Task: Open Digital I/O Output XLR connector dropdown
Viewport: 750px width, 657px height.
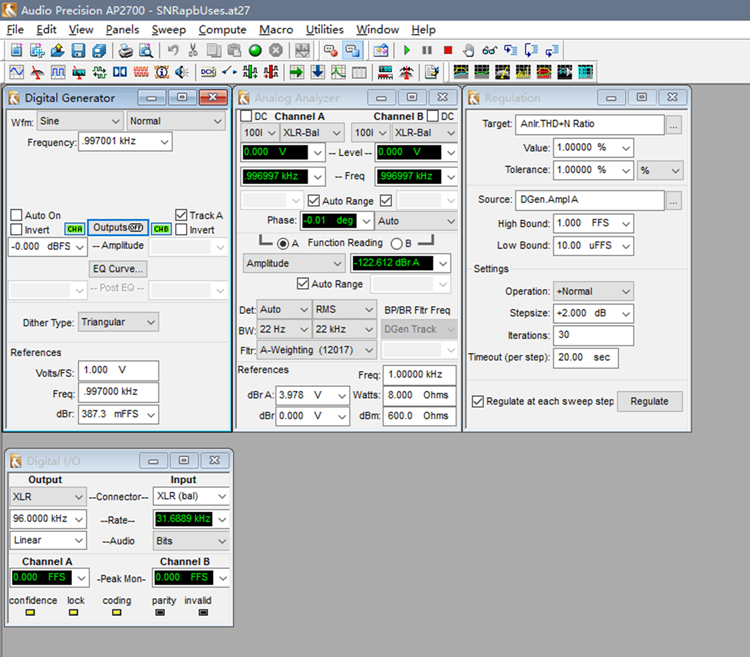Action: coord(47,497)
